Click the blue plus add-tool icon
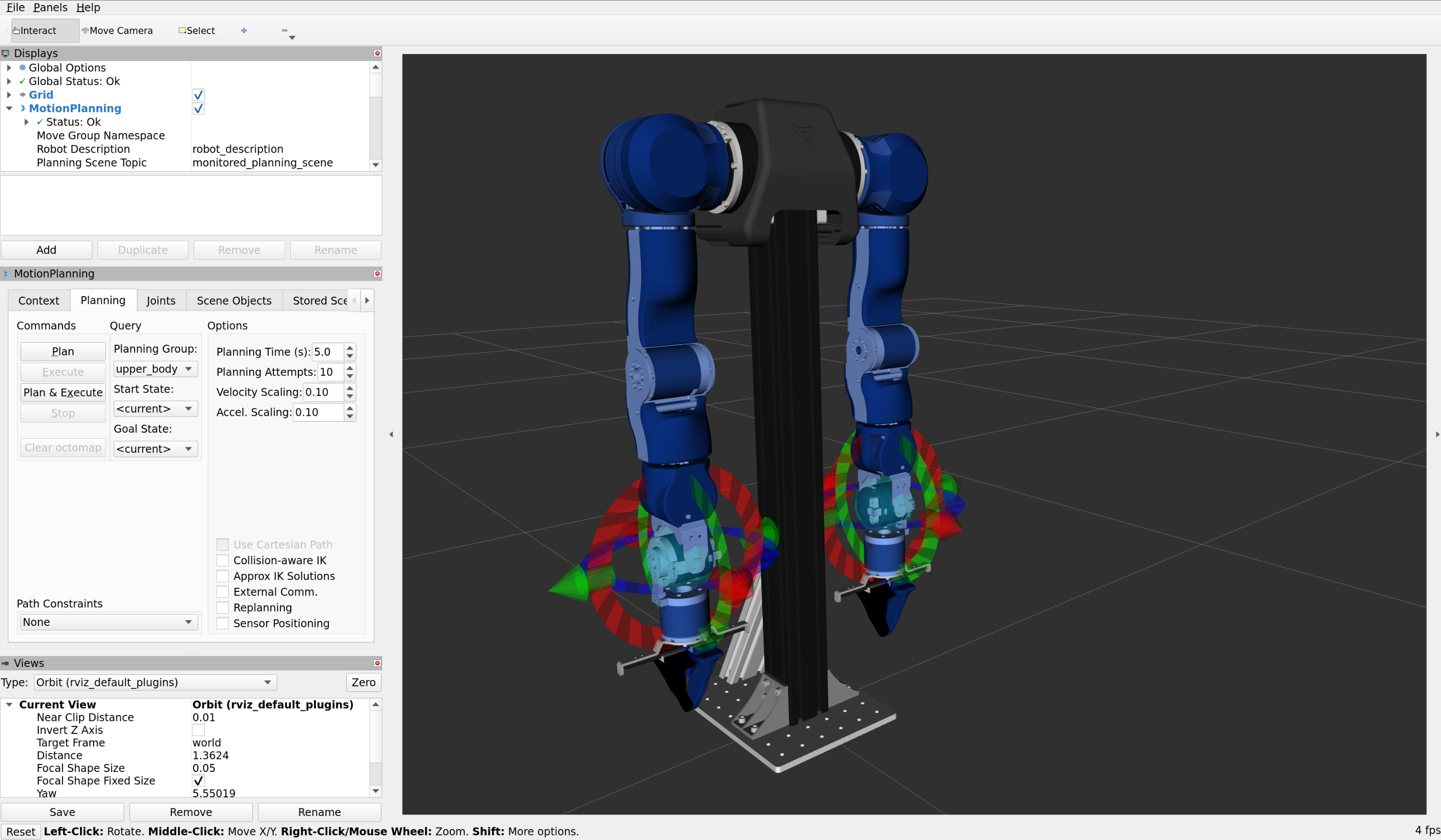This screenshot has width=1441, height=840. click(x=244, y=31)
